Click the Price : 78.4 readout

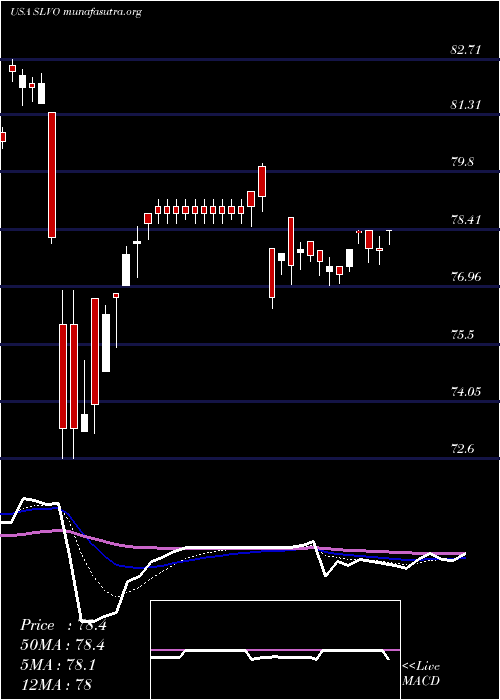63,625
